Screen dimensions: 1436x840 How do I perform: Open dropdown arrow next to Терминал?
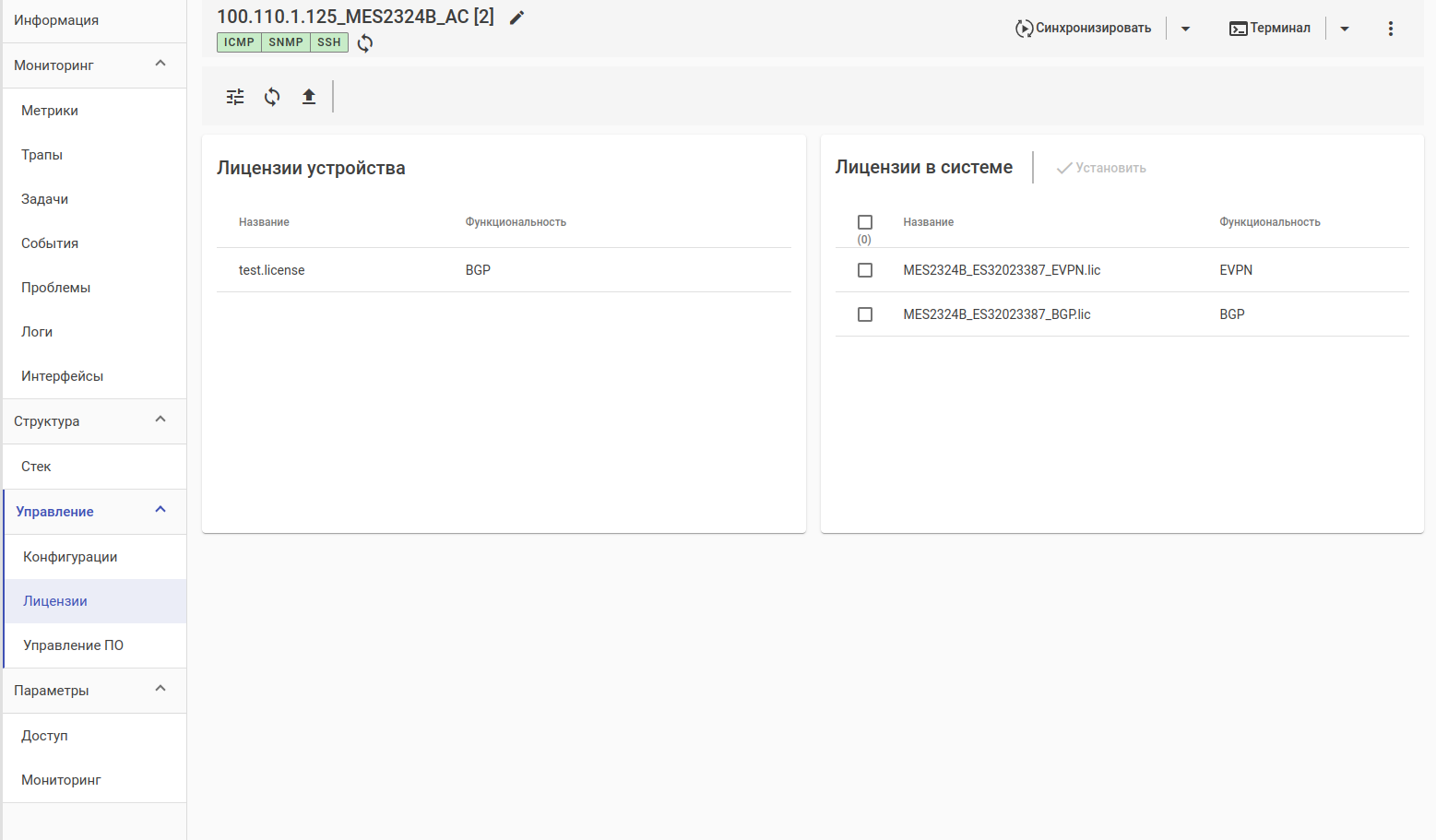[x=1345, y=29]
